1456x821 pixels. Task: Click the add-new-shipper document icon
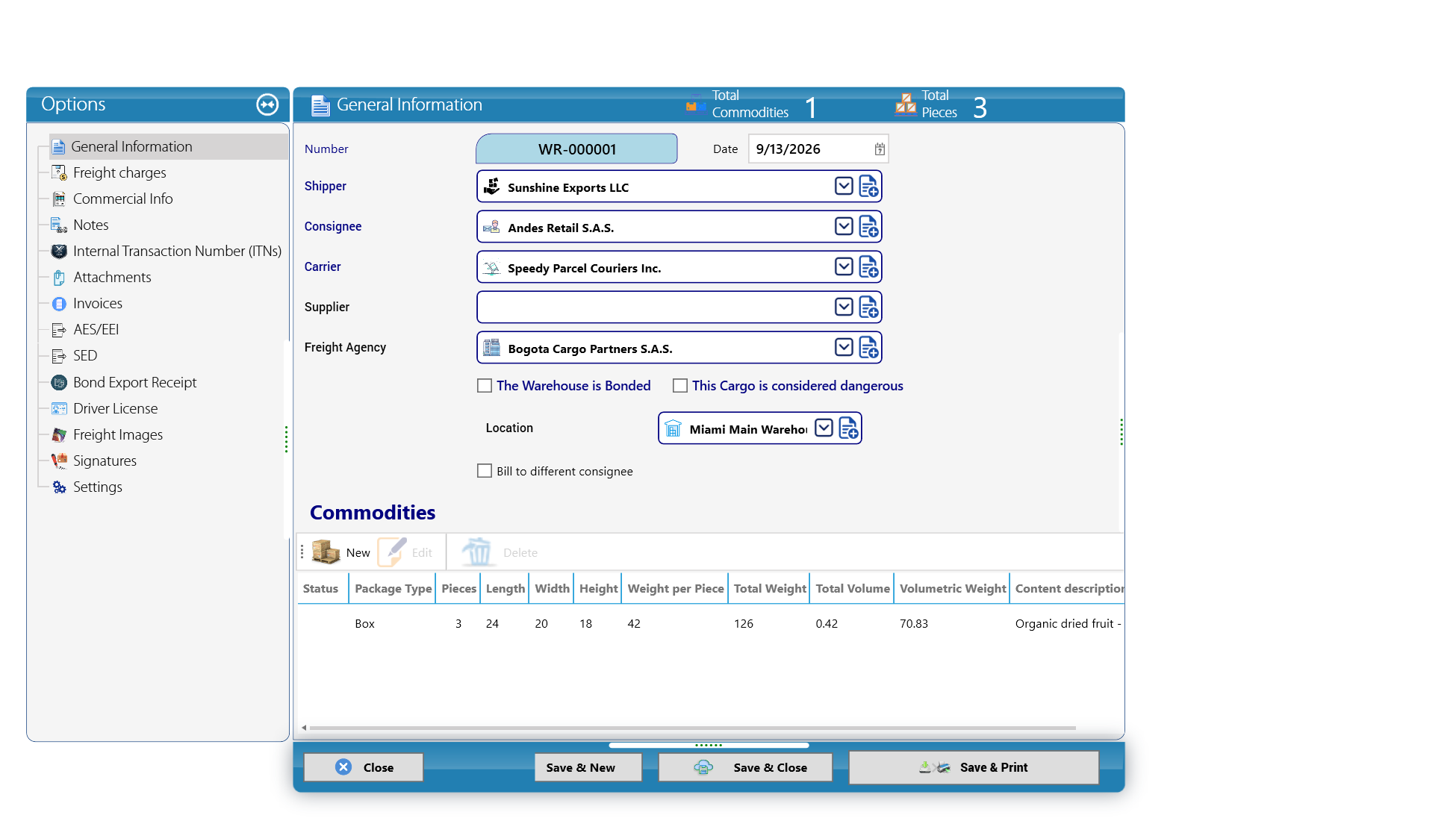click(x=868, y=187)
